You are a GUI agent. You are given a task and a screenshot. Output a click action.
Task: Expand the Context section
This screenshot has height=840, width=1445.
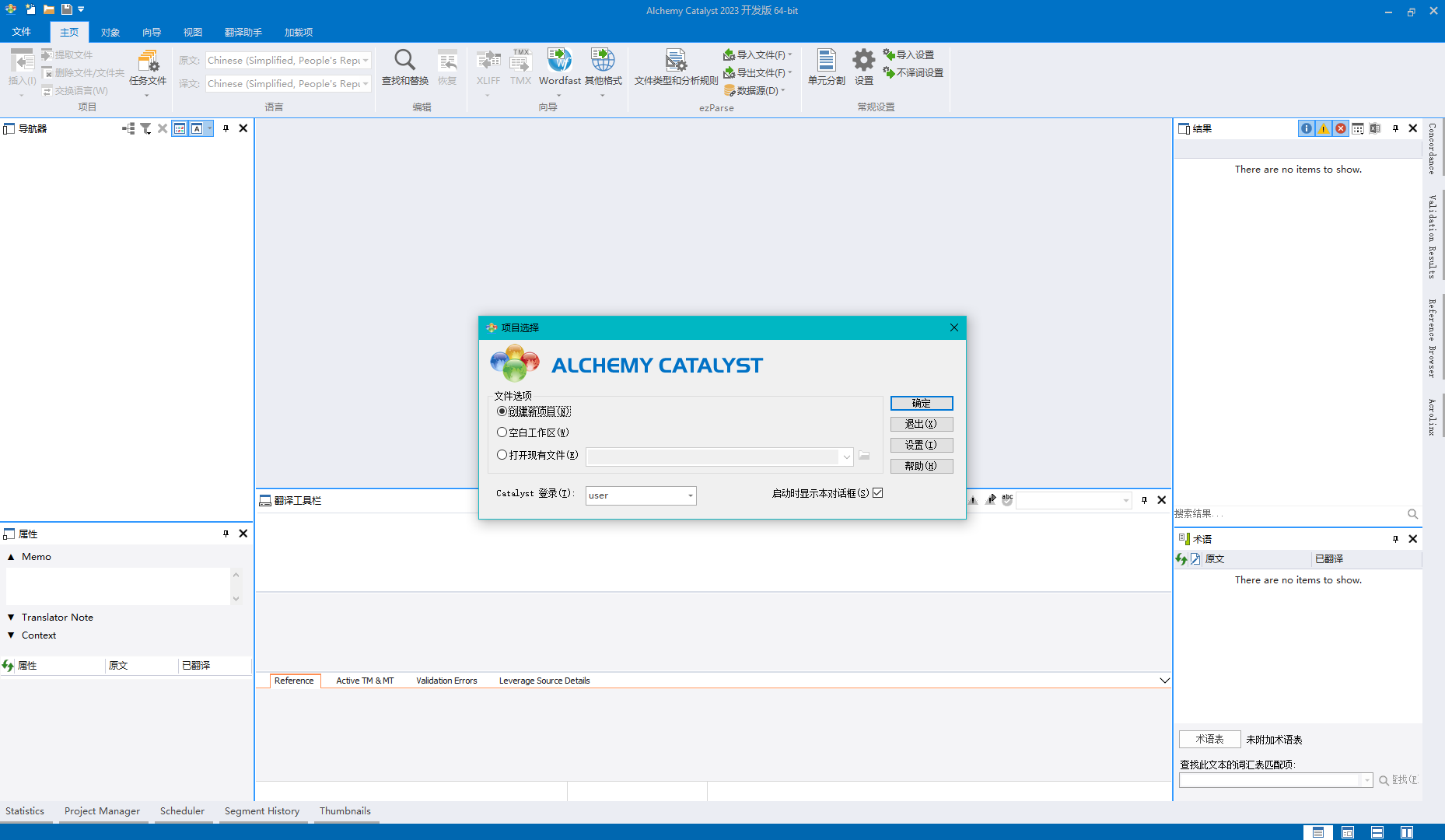click(x=11, y=635)
